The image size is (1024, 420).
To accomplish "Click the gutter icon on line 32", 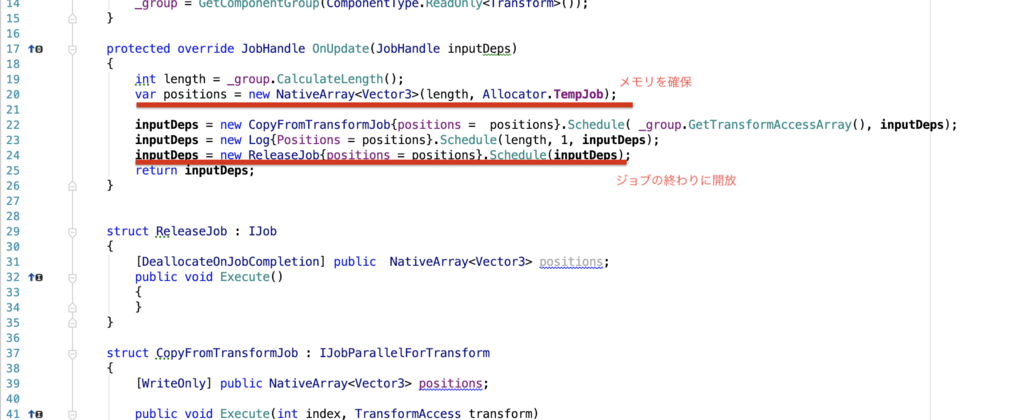I will [x=35, y=277].
